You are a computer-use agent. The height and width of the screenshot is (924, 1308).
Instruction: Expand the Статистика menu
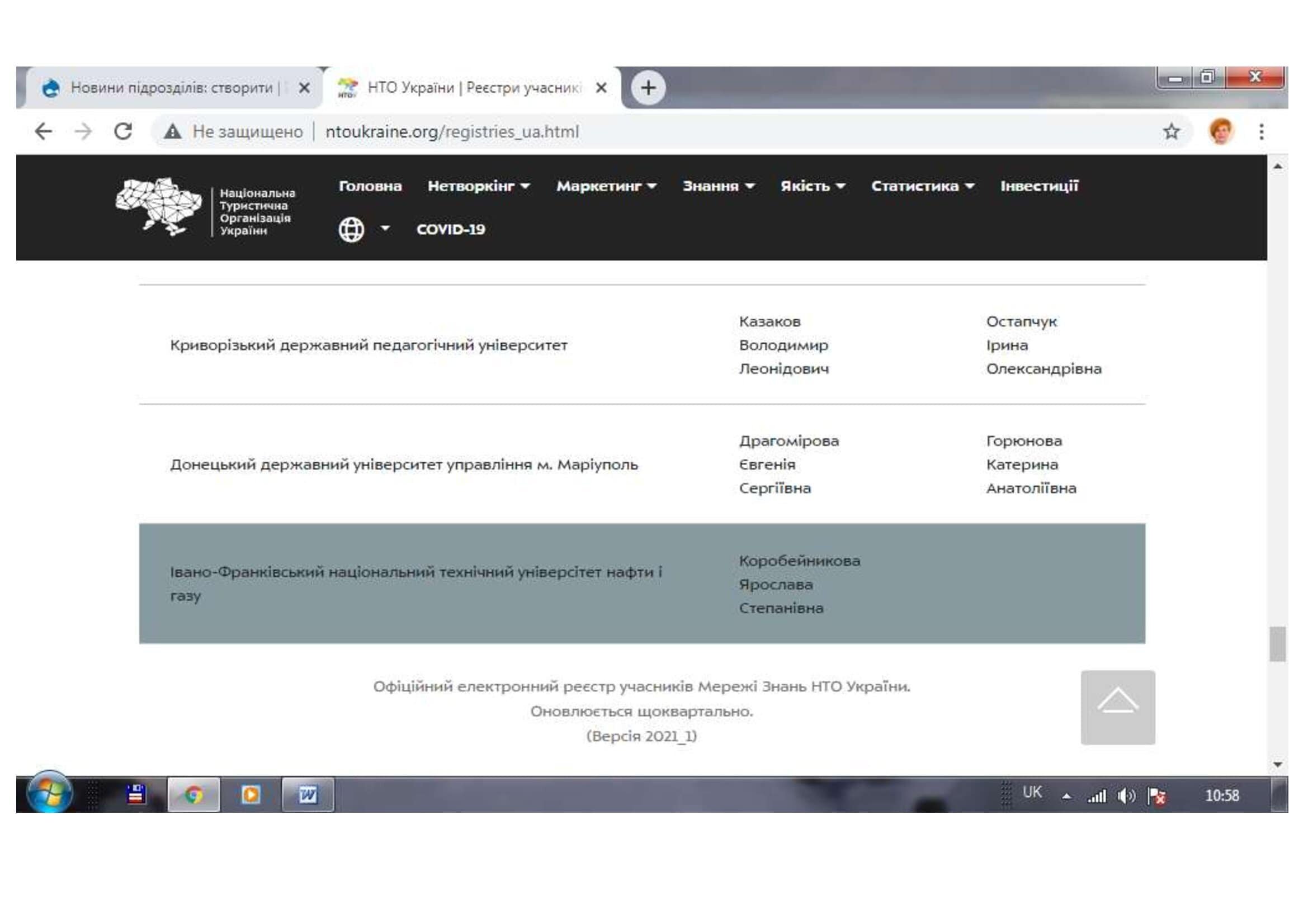pyautogui.click(x=922, y=186)
